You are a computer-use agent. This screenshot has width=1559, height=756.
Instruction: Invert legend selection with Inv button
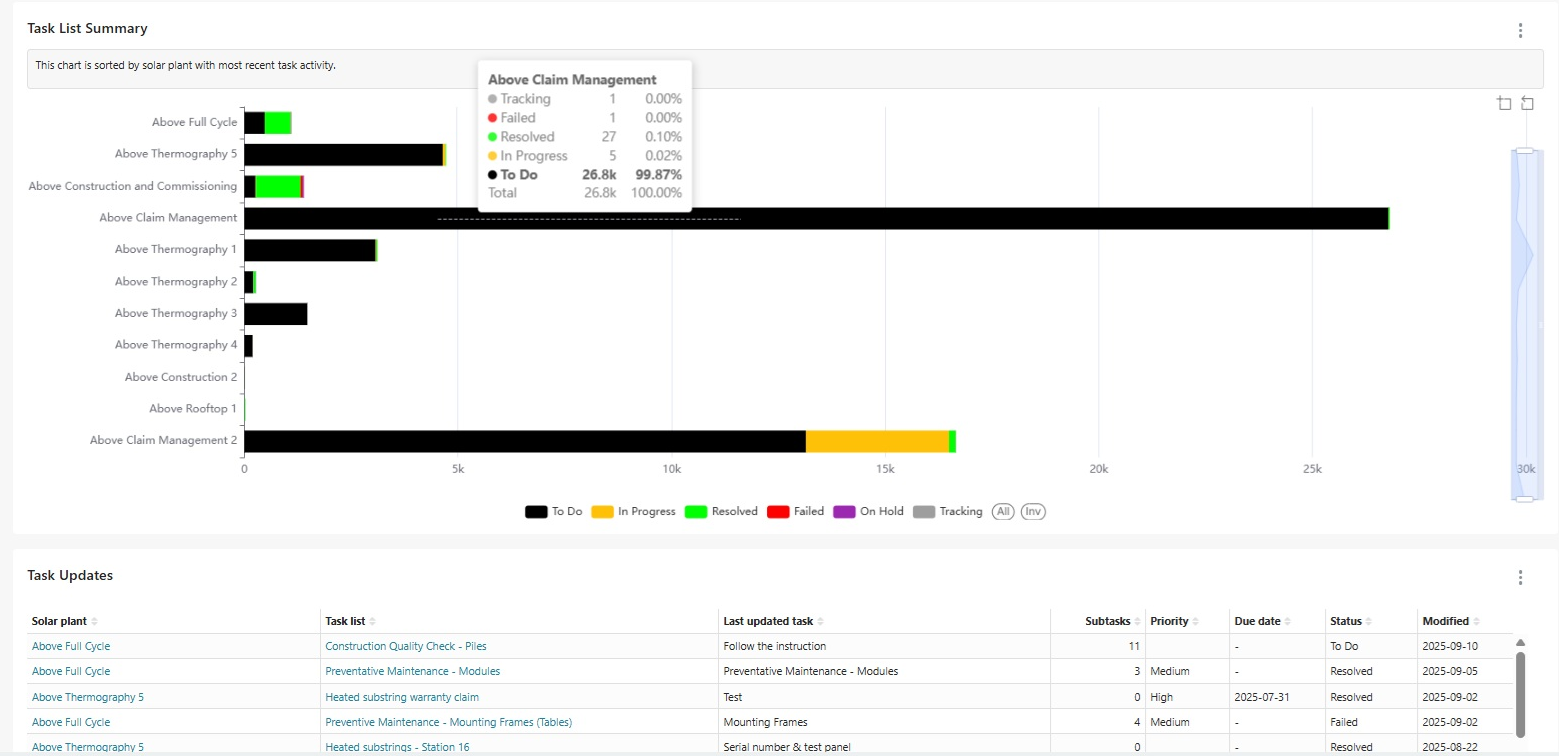(1033, 511)
